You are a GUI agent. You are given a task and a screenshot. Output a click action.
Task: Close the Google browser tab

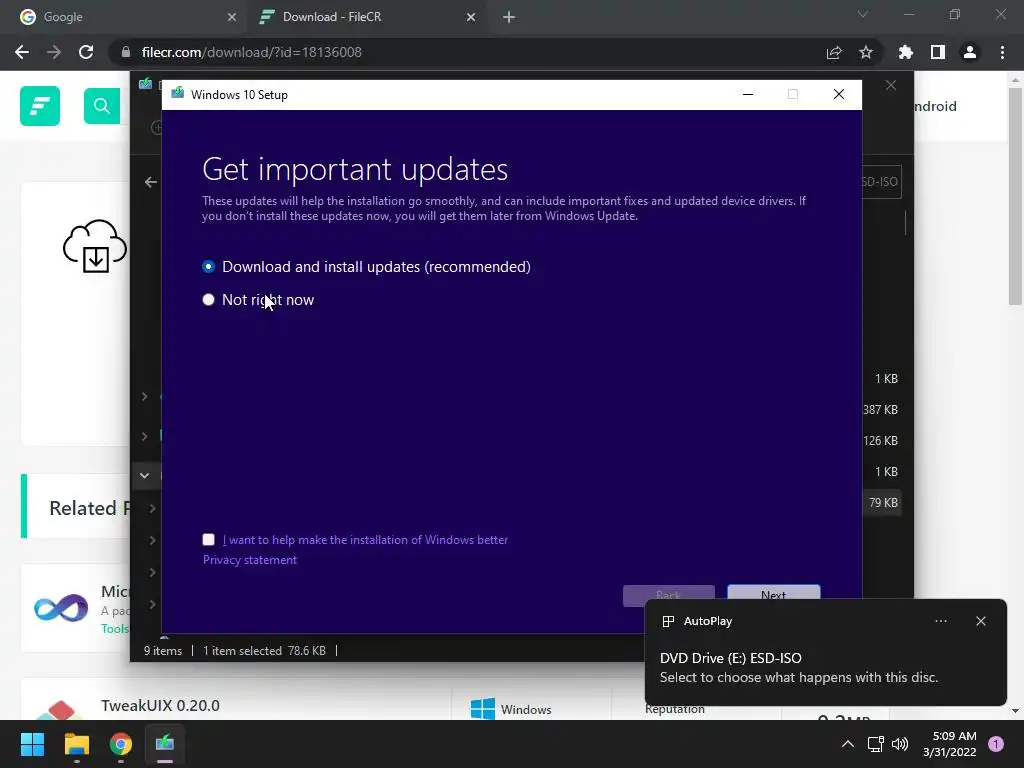[x=232, y=17]
